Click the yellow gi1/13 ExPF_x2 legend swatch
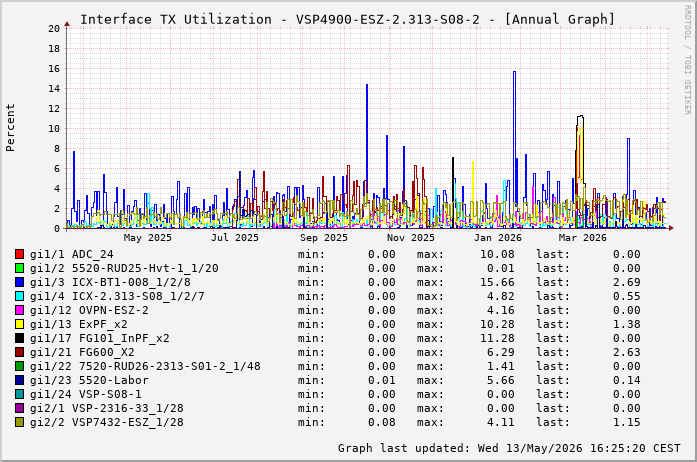Image resolution: width=697 pixels, height=462 pixels. tap(19, 324)
